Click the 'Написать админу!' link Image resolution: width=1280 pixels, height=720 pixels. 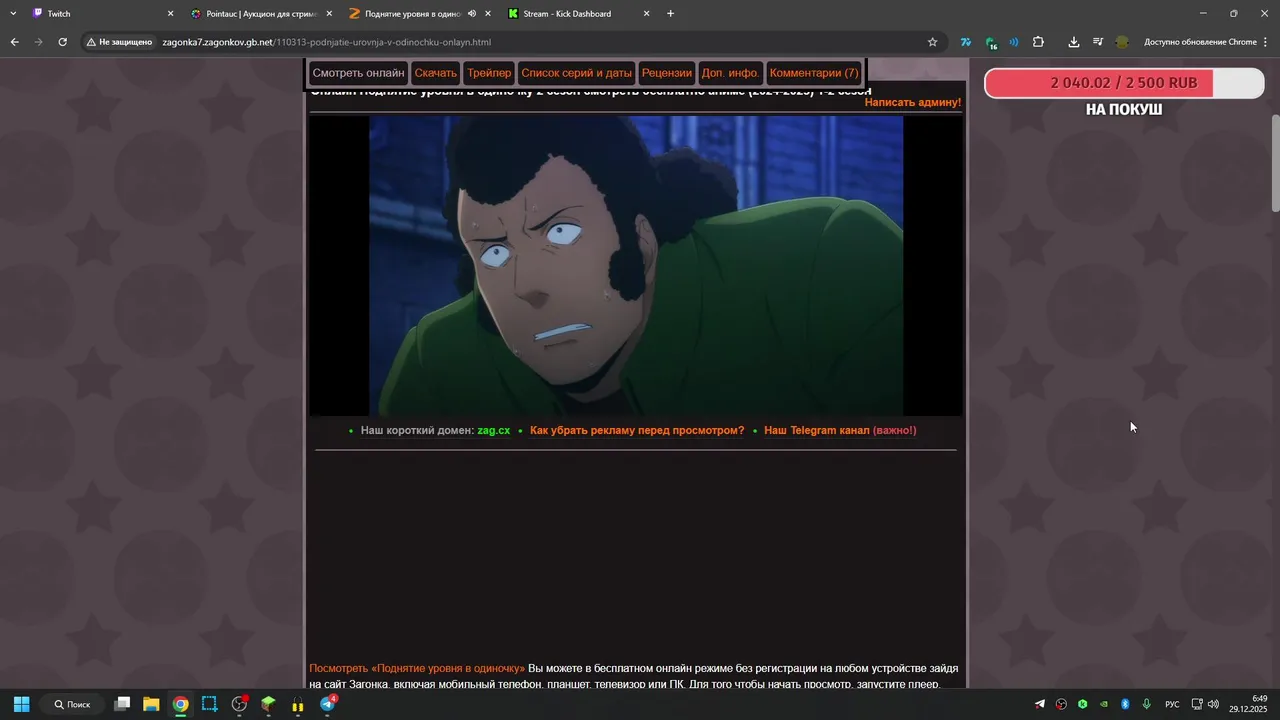[913, 102]
